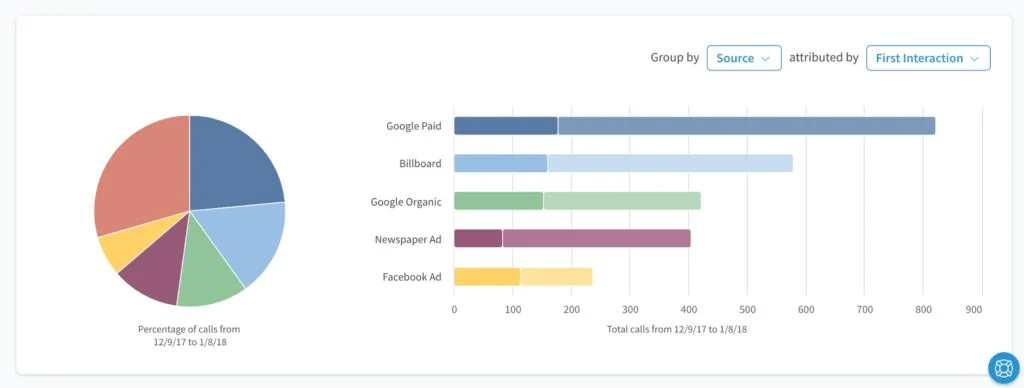1024x388 pixels.
Task: Open the help lifebuoy icon
Action: [1003, 368]
